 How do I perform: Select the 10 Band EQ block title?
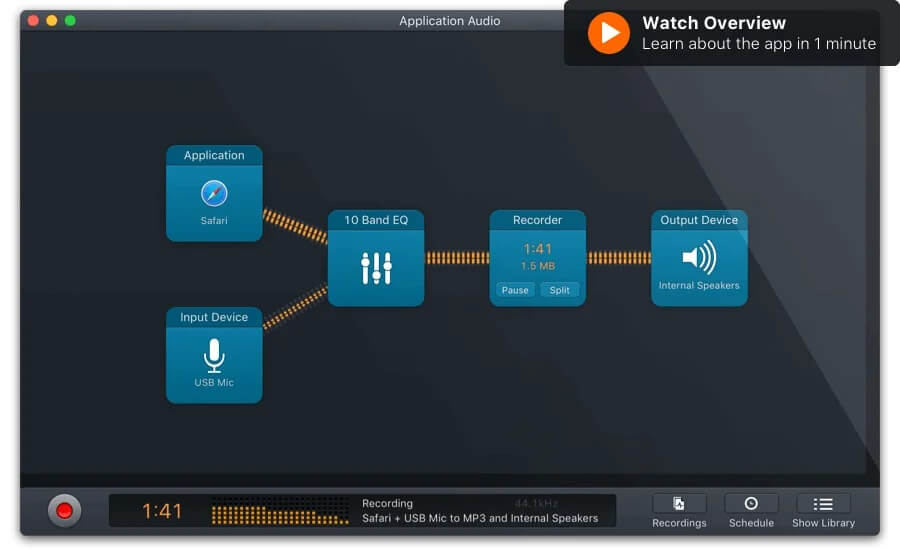point(376,220)
